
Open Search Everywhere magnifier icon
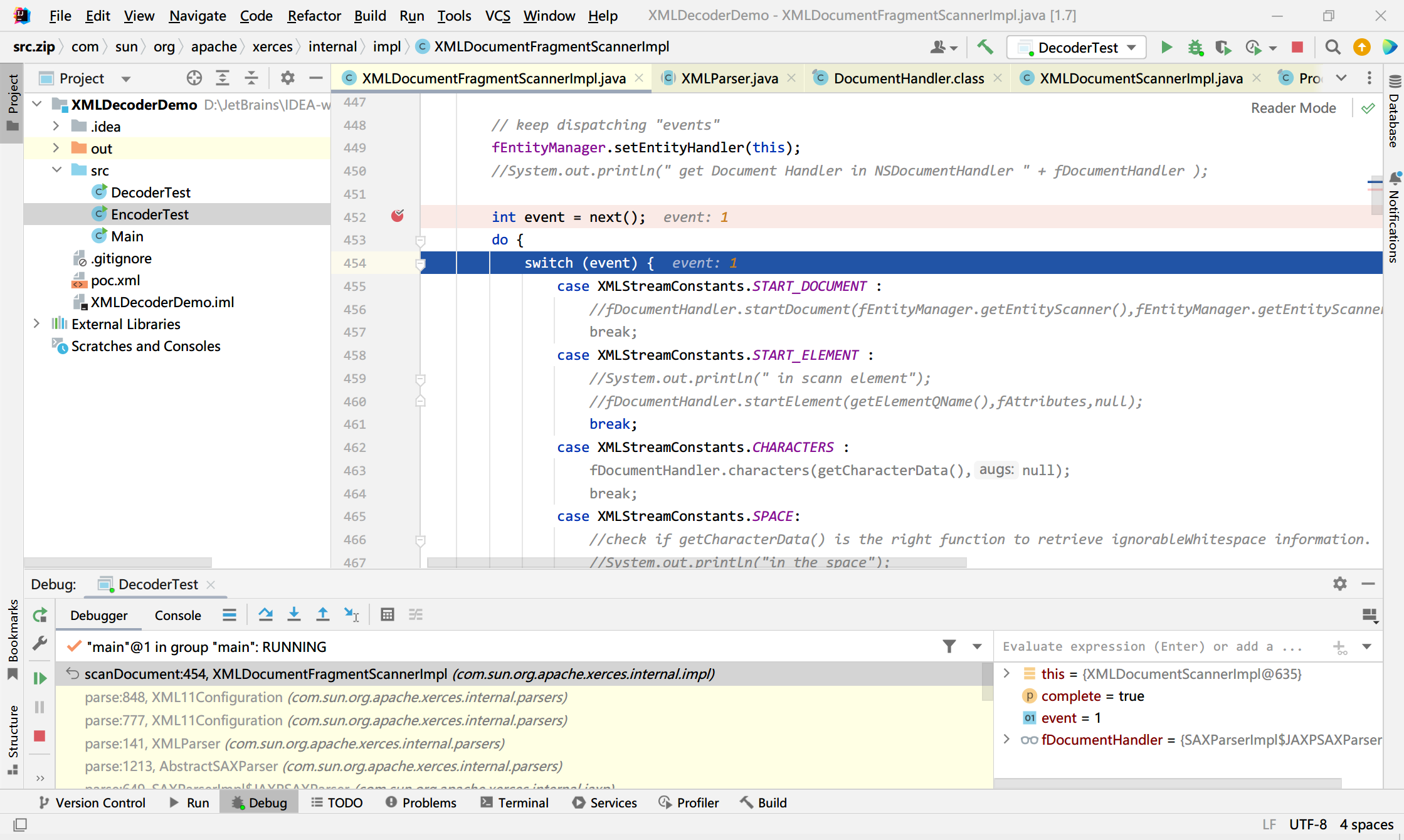click(1333, 47)
